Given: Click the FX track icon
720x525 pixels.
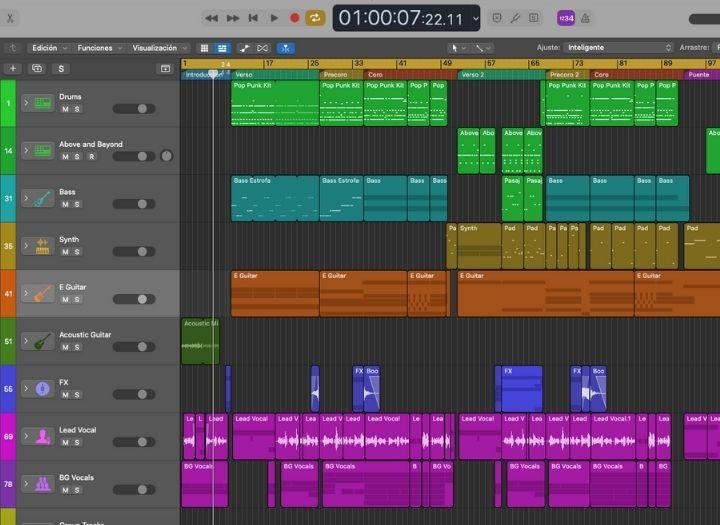Looking at the screenshot, I should point(43,389).
